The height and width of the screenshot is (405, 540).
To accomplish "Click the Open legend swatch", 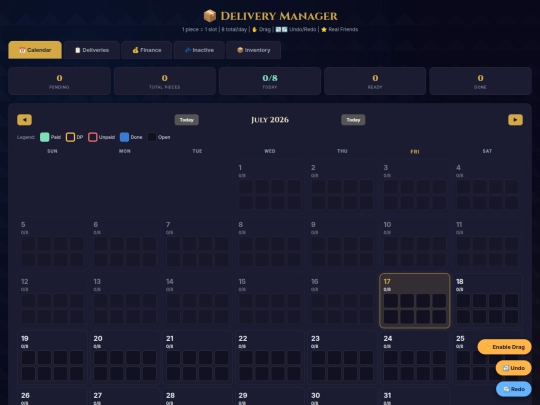I will coord(152,137).
